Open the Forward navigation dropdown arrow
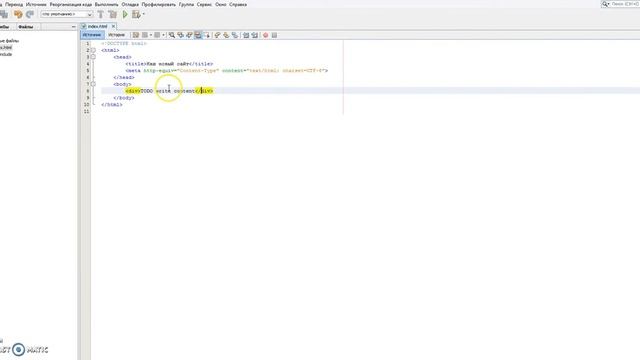The height and width of the screenshot is (360, 640). point(163,35)
